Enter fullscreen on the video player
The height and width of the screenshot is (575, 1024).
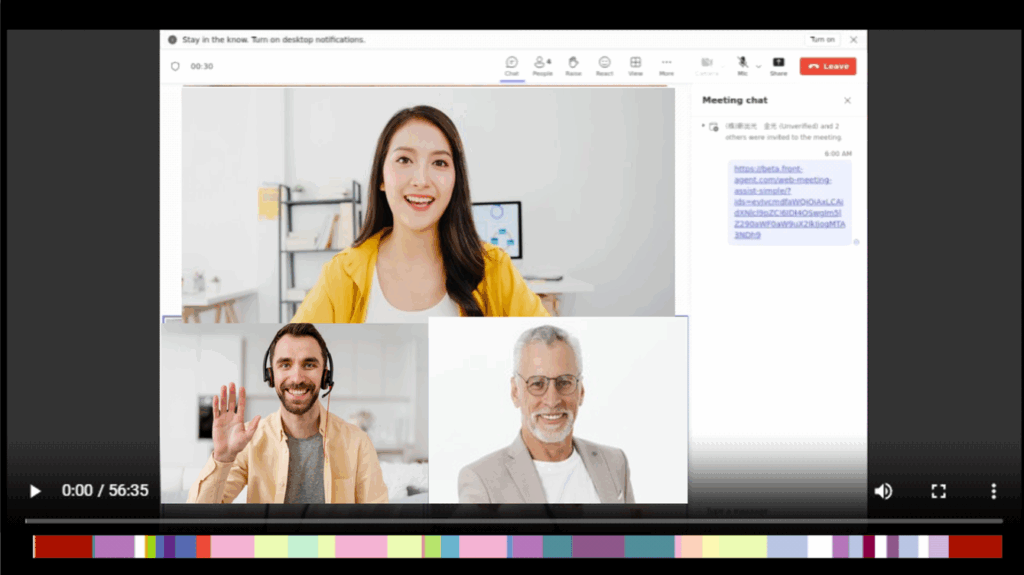pos(938,491)
